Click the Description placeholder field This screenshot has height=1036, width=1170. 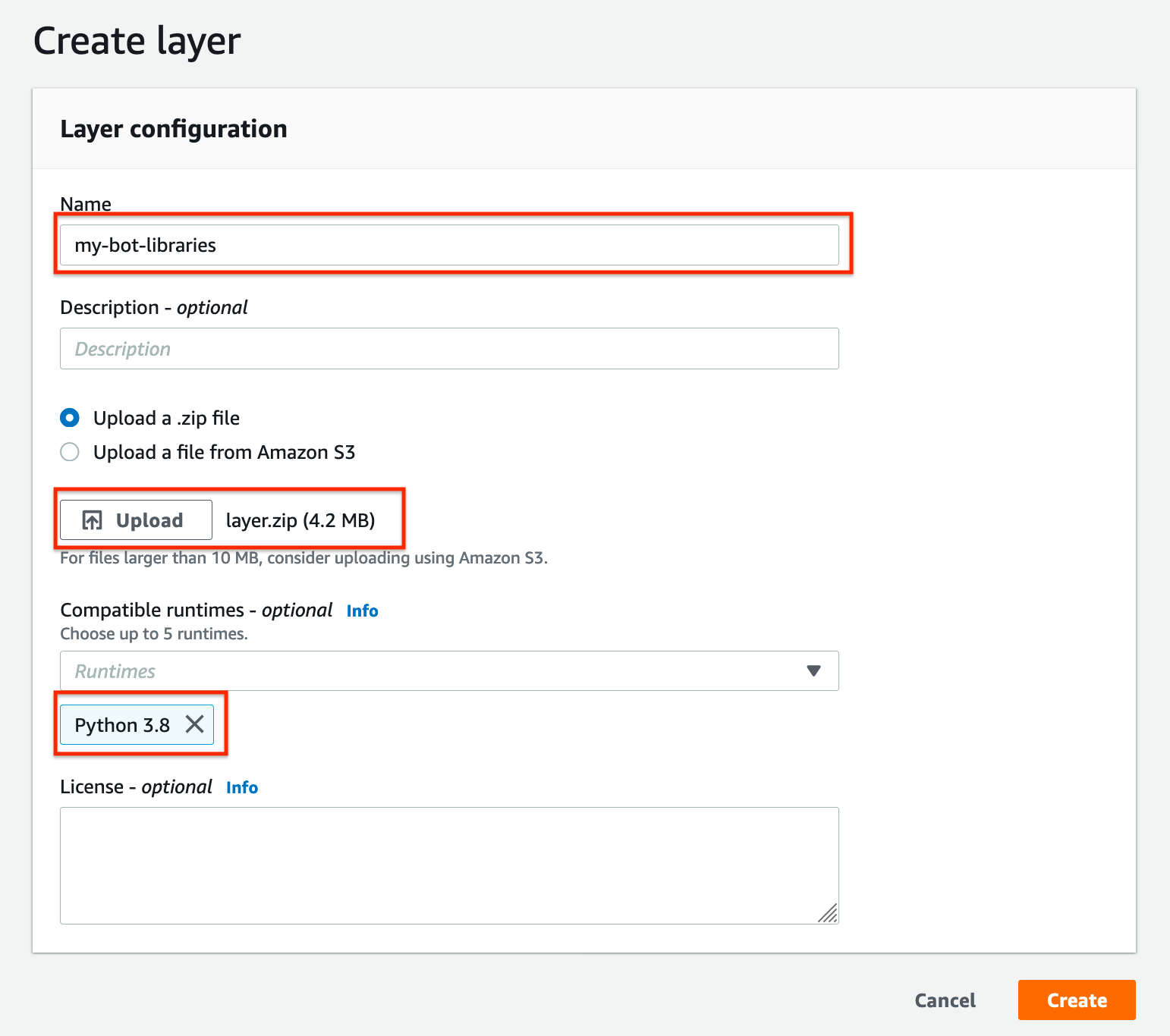(449, 348)
